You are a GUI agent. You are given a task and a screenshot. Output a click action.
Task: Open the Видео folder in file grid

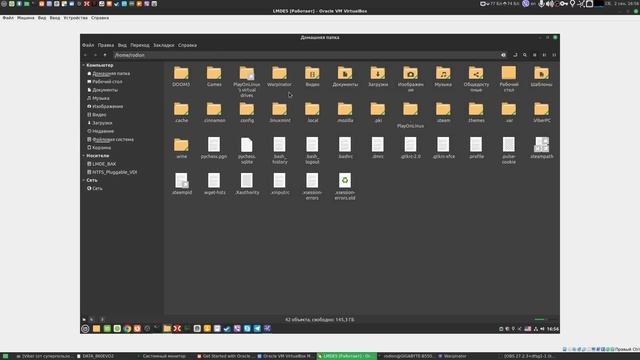click(x=312, y=76)
